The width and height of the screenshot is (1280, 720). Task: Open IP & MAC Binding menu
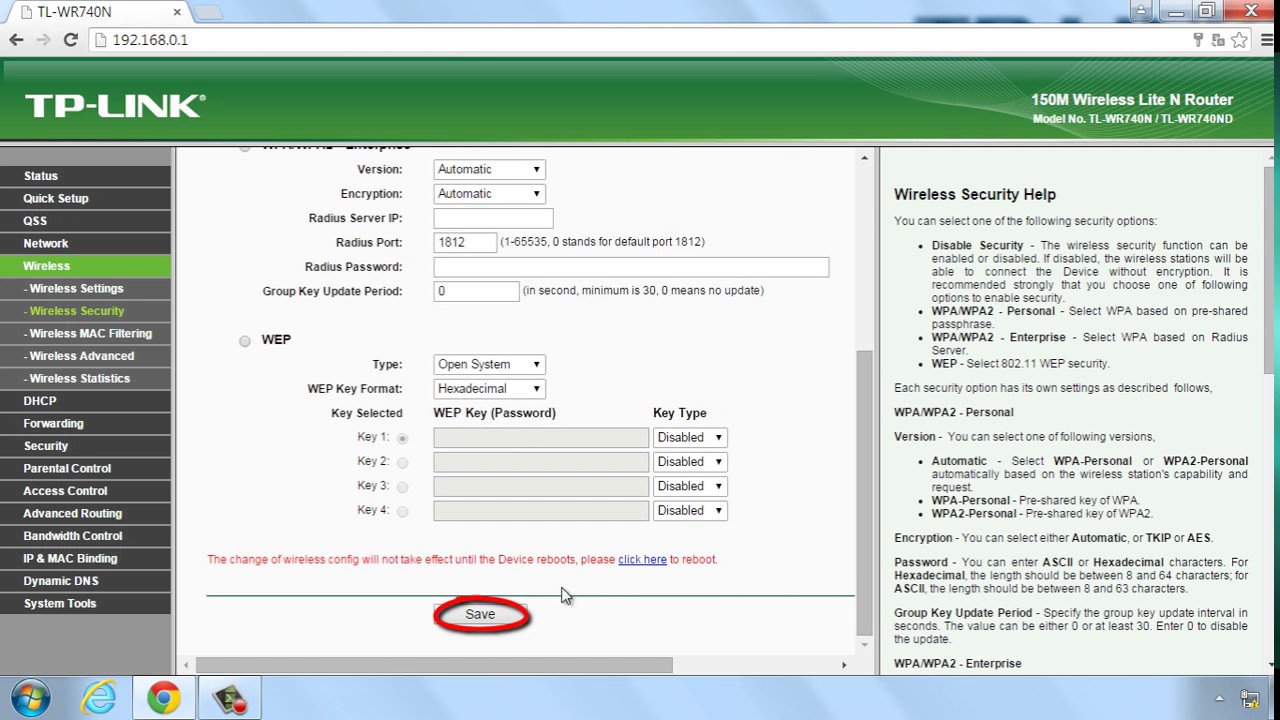(85, 558)
